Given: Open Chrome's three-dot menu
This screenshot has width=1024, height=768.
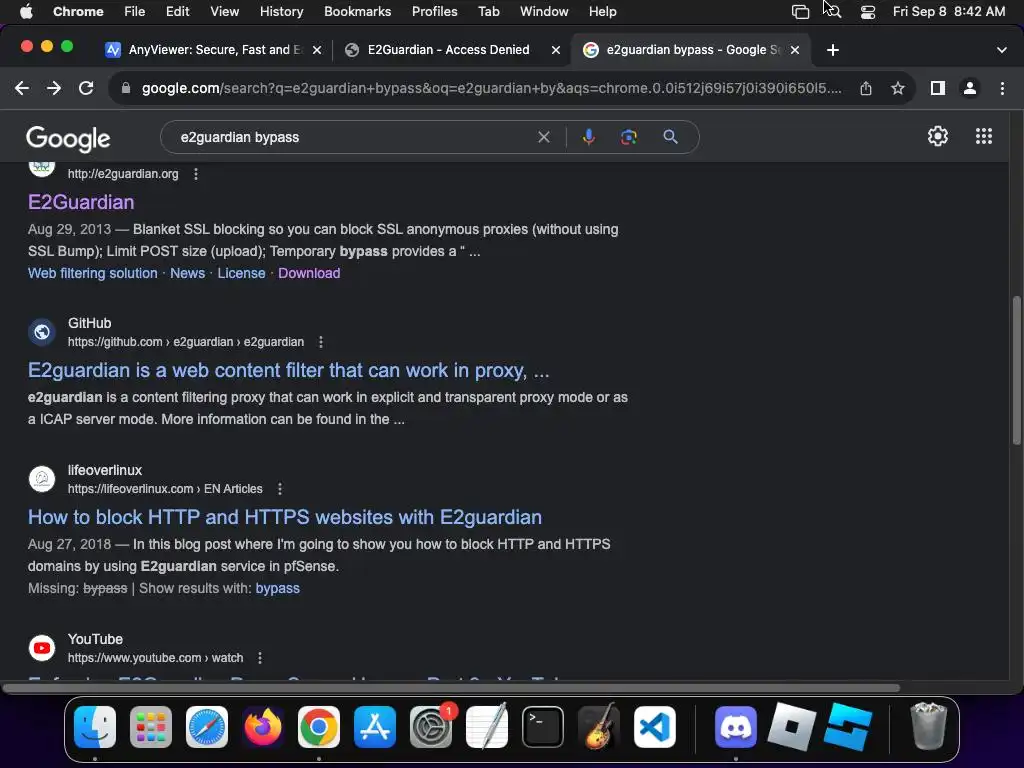Looking at the screenshot, I should [1002, 88].
